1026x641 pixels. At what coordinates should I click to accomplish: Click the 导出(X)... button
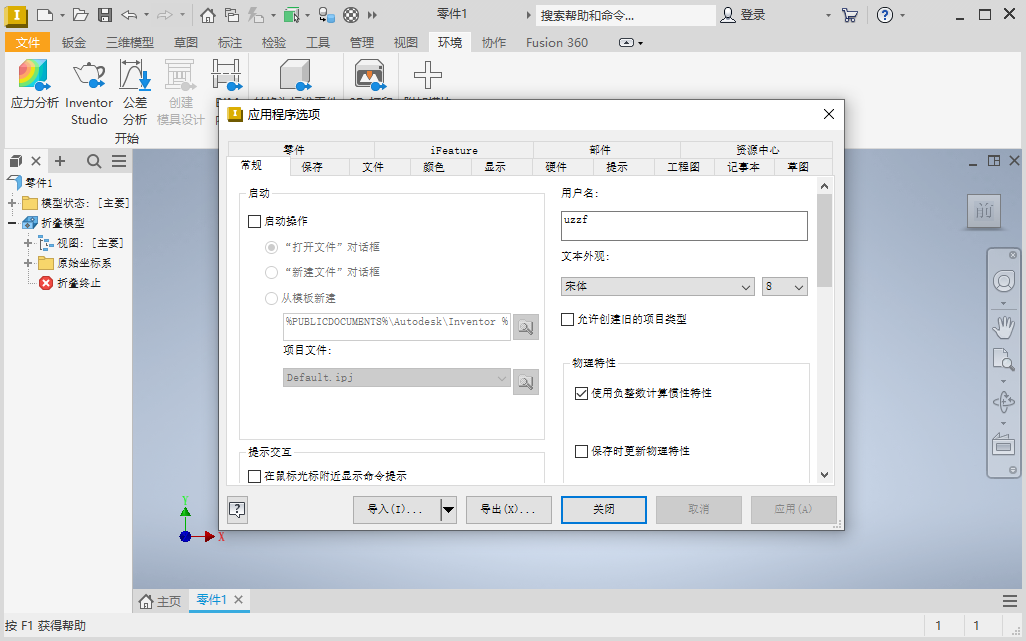click(x=509, y=509)
